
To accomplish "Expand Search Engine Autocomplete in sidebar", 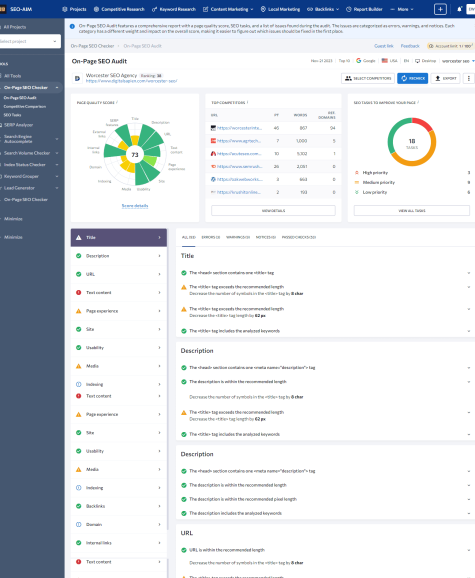I will click(57, 139).
